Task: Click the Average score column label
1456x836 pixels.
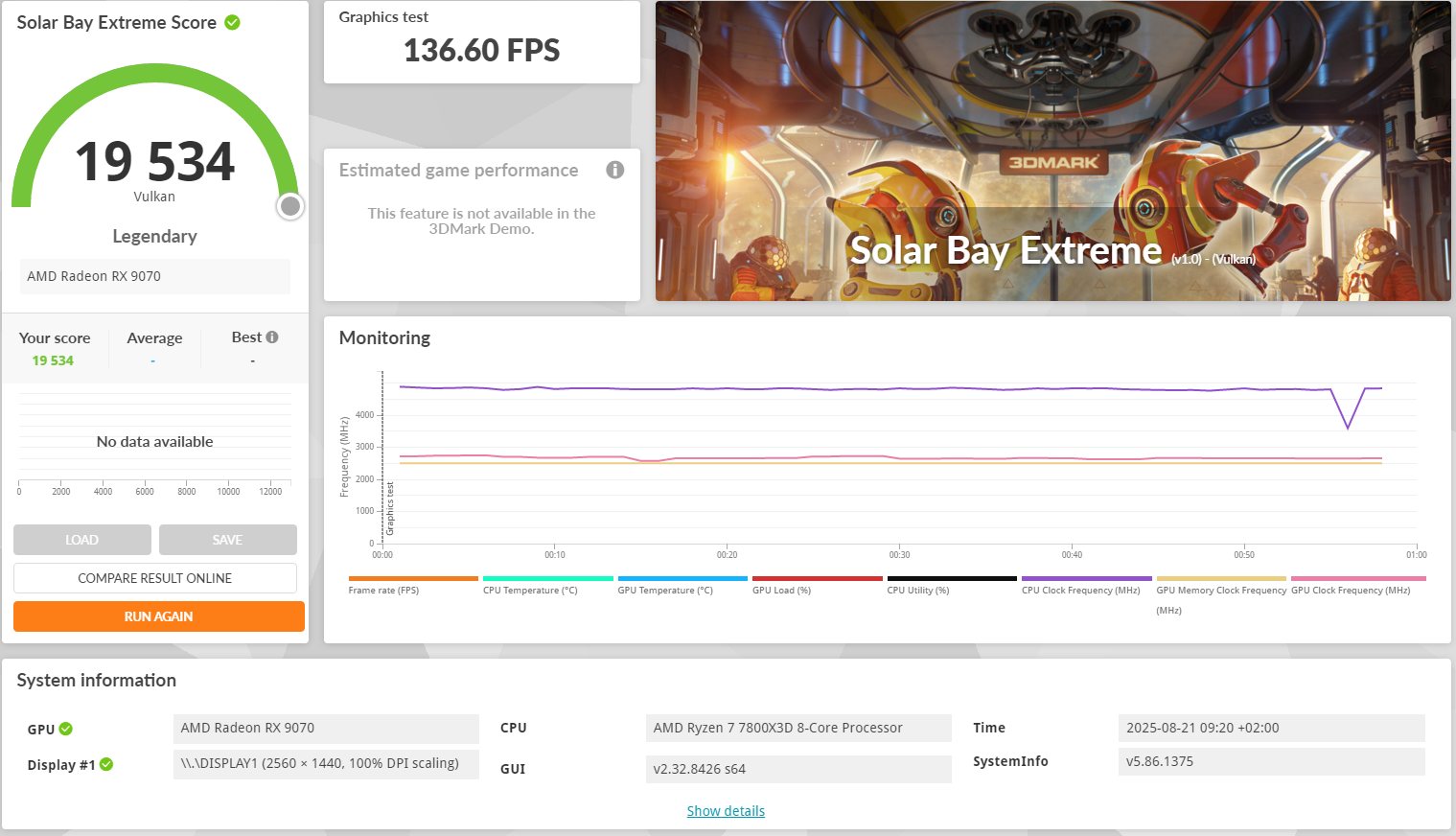Action: click(154, 338)
